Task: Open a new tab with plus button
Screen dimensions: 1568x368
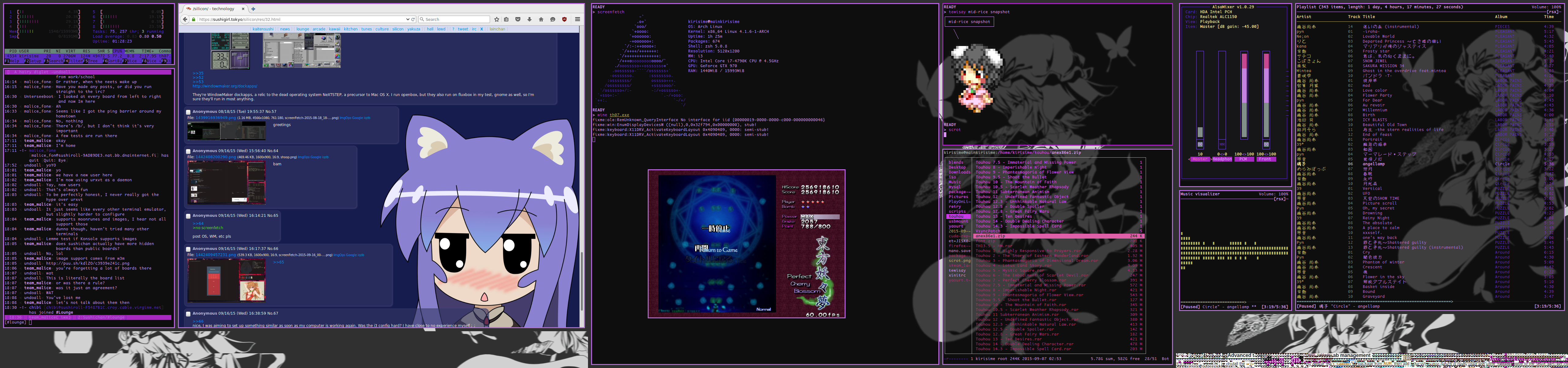Action: (253, 9)
